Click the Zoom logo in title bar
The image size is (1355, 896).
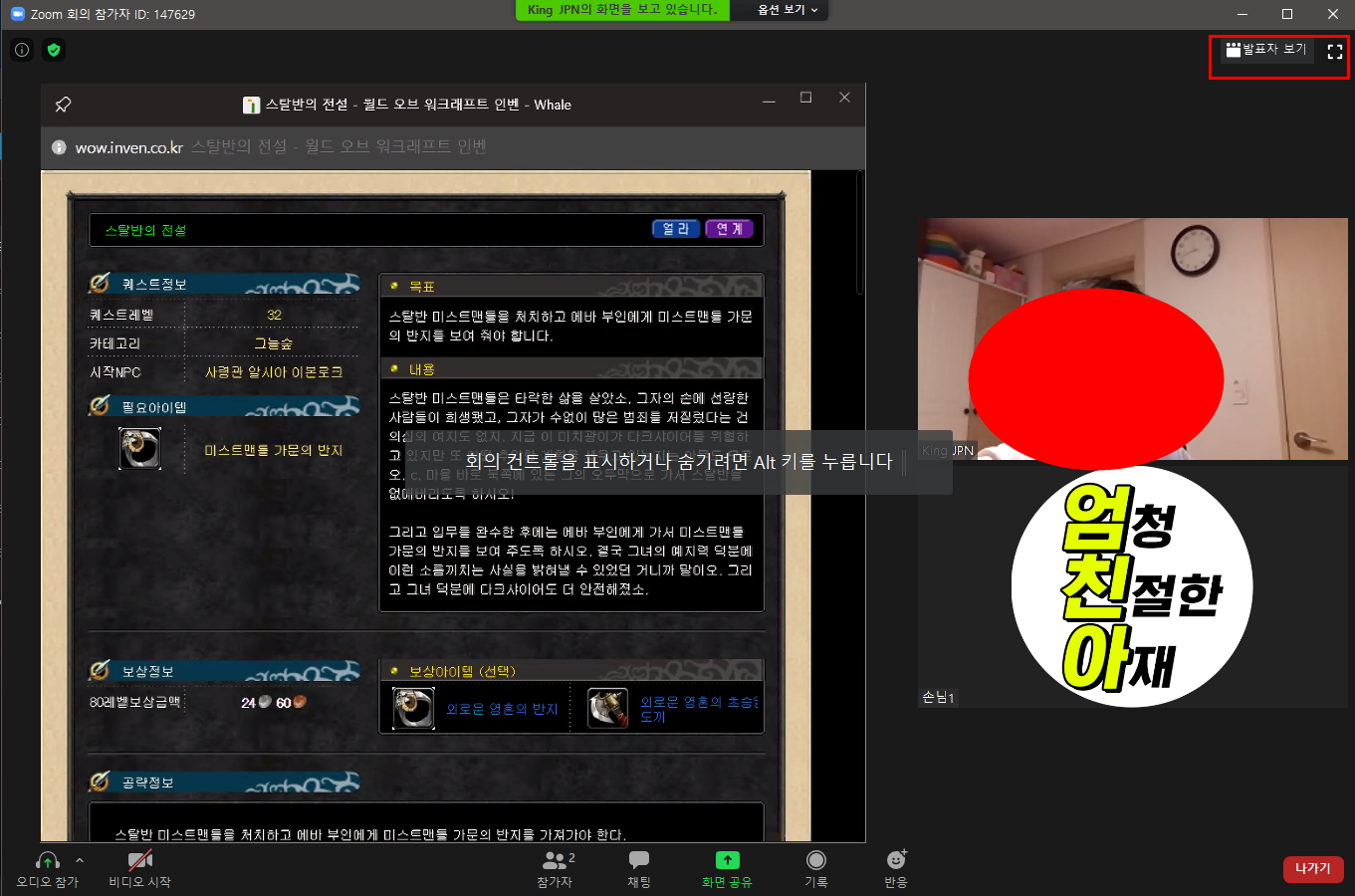tap(17, 14)
